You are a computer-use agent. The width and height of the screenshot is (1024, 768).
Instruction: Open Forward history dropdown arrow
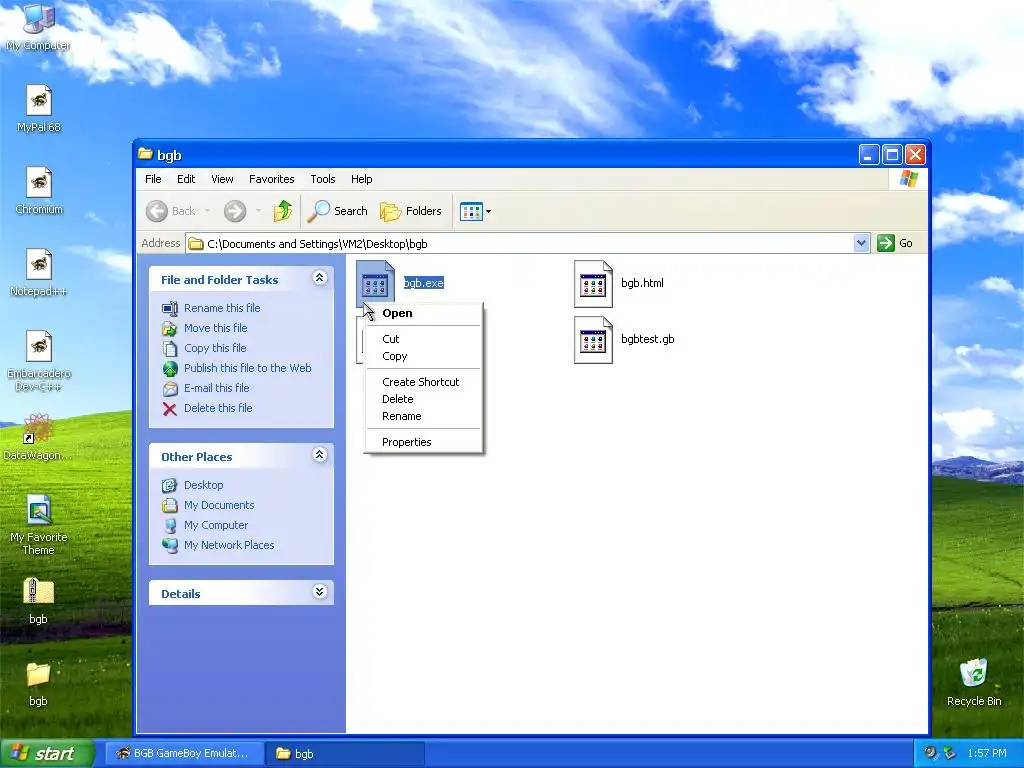coord(258,211)
